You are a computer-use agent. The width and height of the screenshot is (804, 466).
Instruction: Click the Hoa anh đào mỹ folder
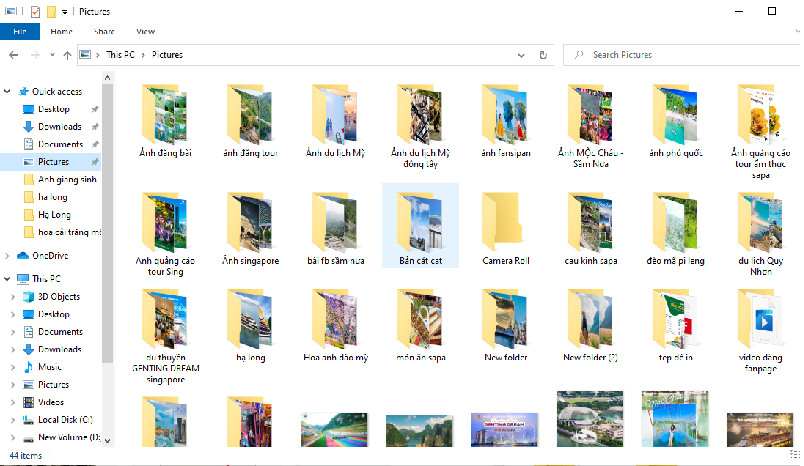point(335,326)
